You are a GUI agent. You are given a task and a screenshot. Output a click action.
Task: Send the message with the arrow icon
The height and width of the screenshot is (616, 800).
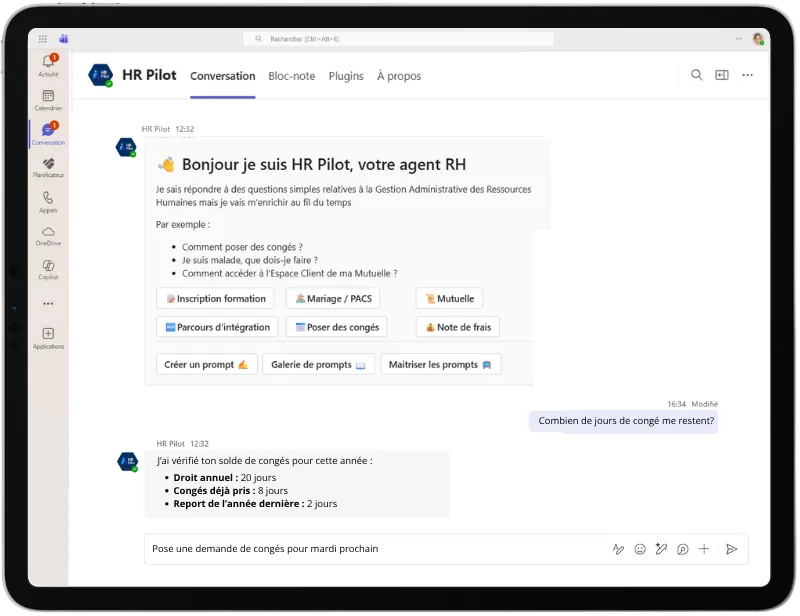click(732, 549)
